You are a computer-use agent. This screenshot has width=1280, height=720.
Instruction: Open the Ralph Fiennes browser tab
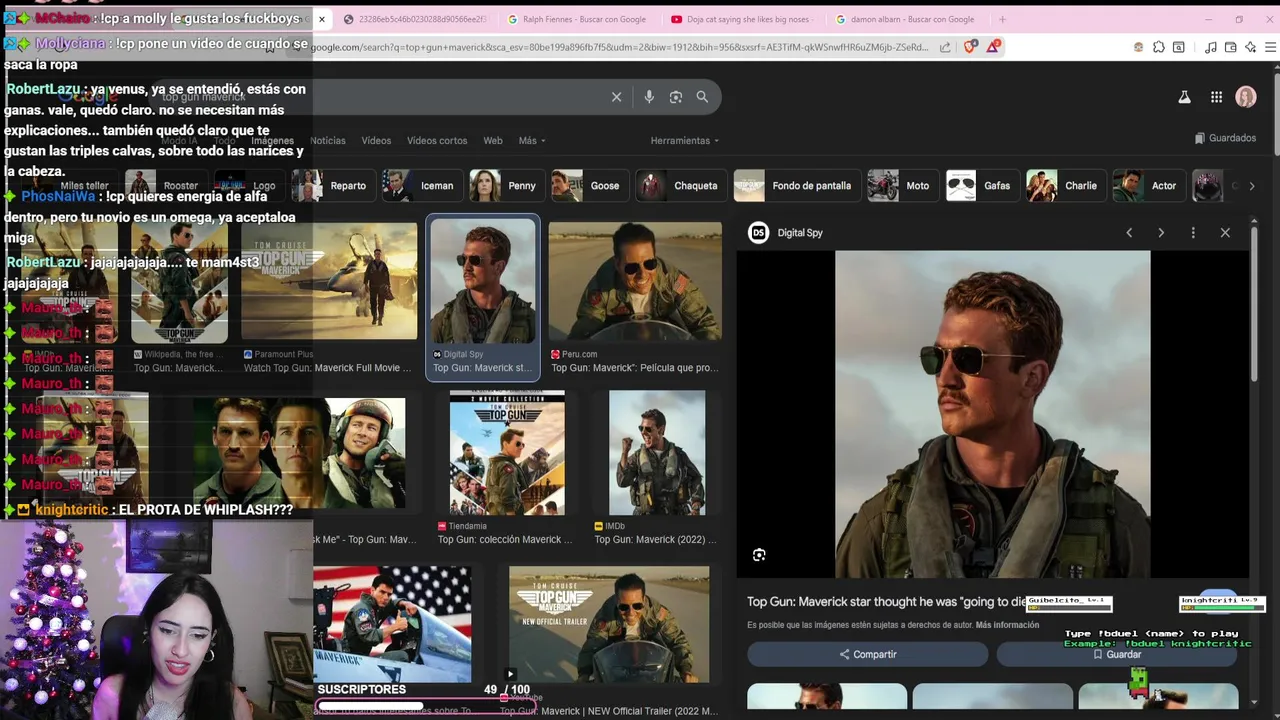[577, 19]
